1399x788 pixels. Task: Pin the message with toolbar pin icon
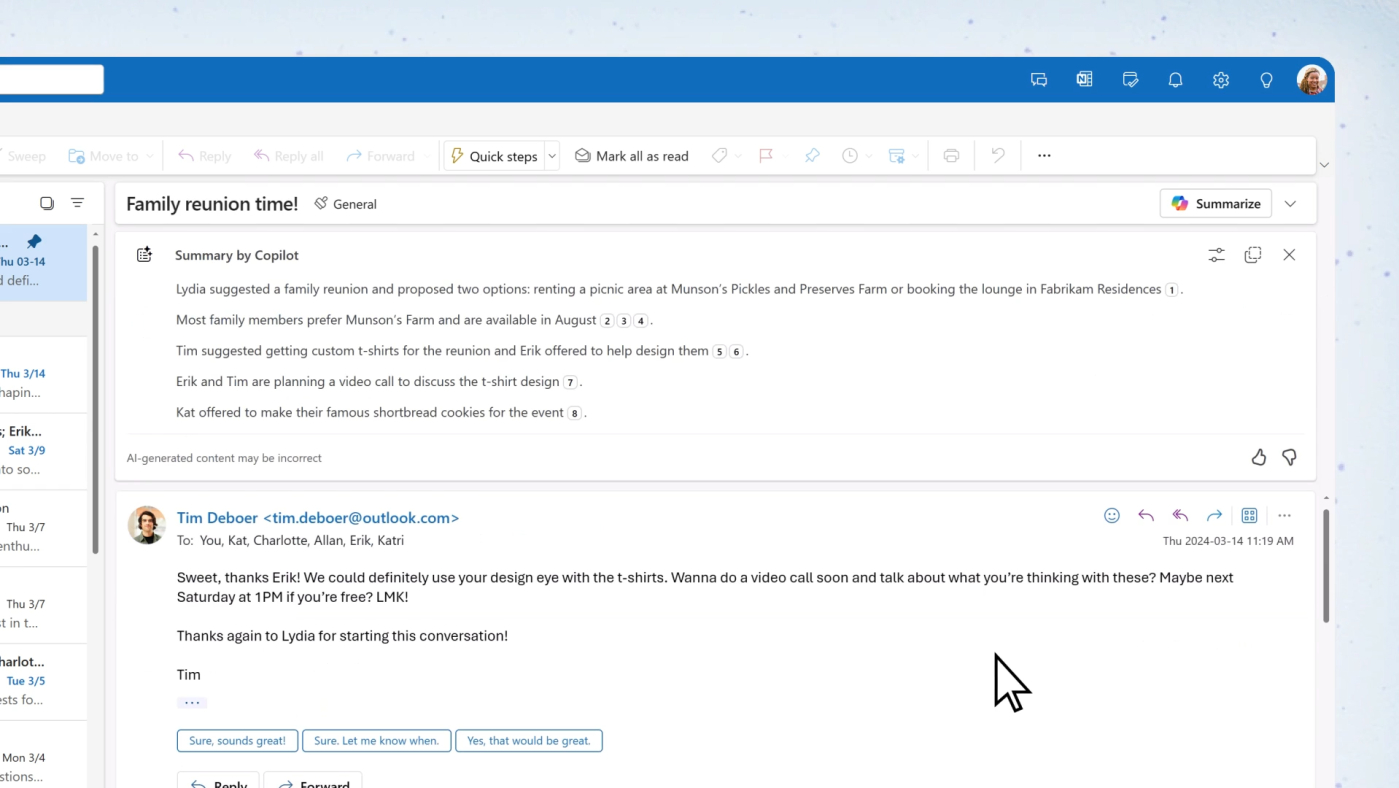click(812, 156)
